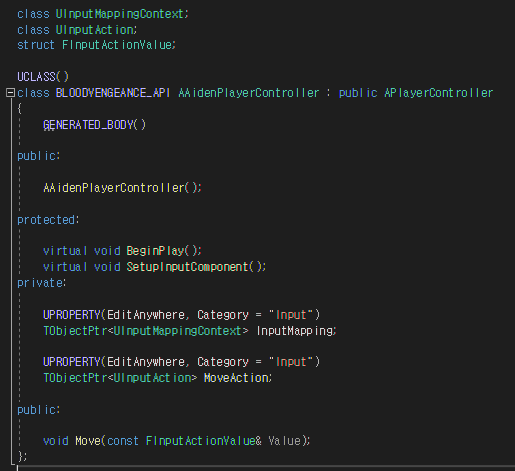Click the virtual keyword on the SetupInputComponent line

click(x=65, y=267)
